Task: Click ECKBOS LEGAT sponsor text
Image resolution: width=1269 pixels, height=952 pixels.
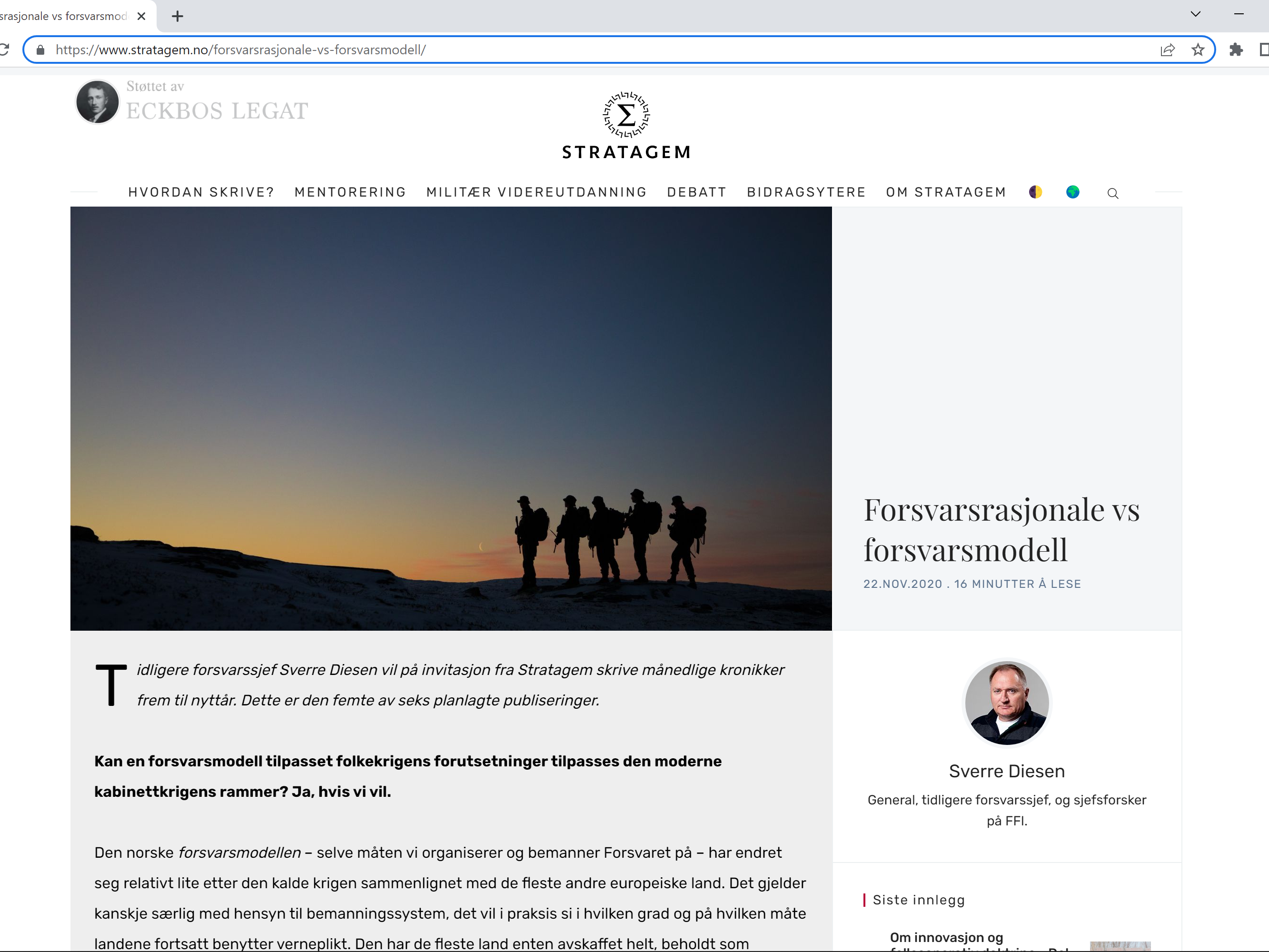Action: [x=218, y=111]
